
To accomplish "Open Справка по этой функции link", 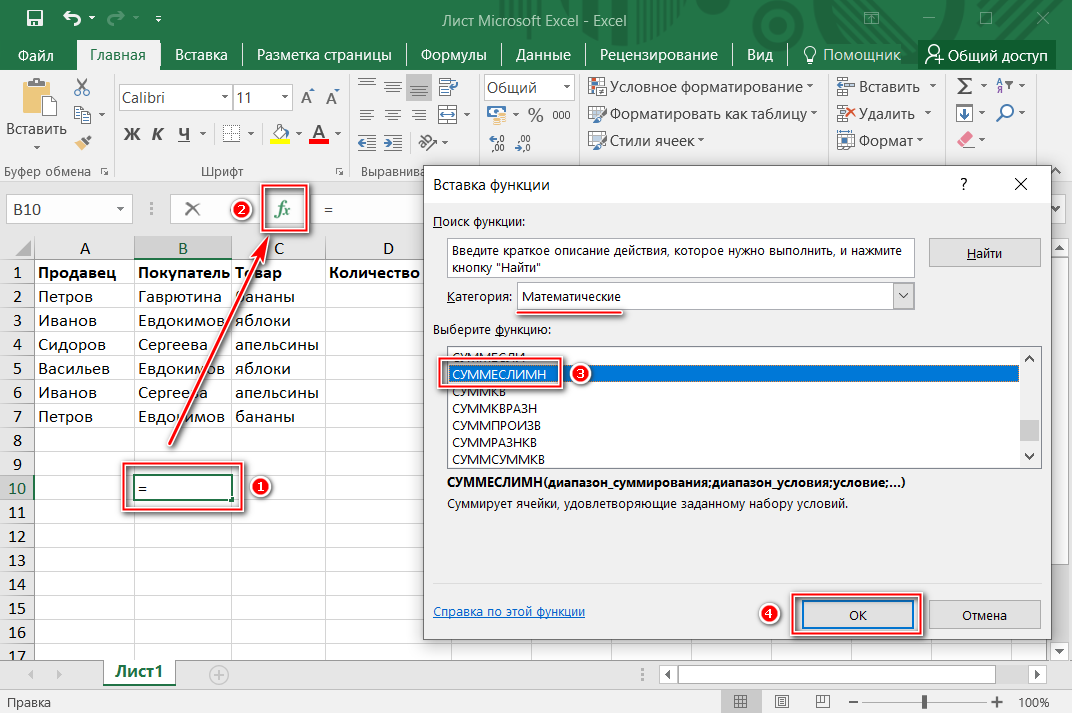I will (509, 612).
